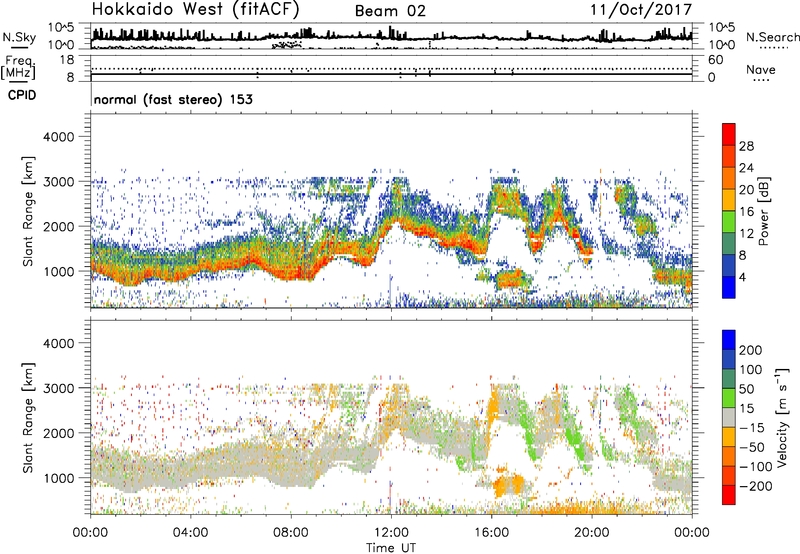Click the "-200" velocity colorbar label
The width and height of the screenshot is (800, 554).
point(756,486)
